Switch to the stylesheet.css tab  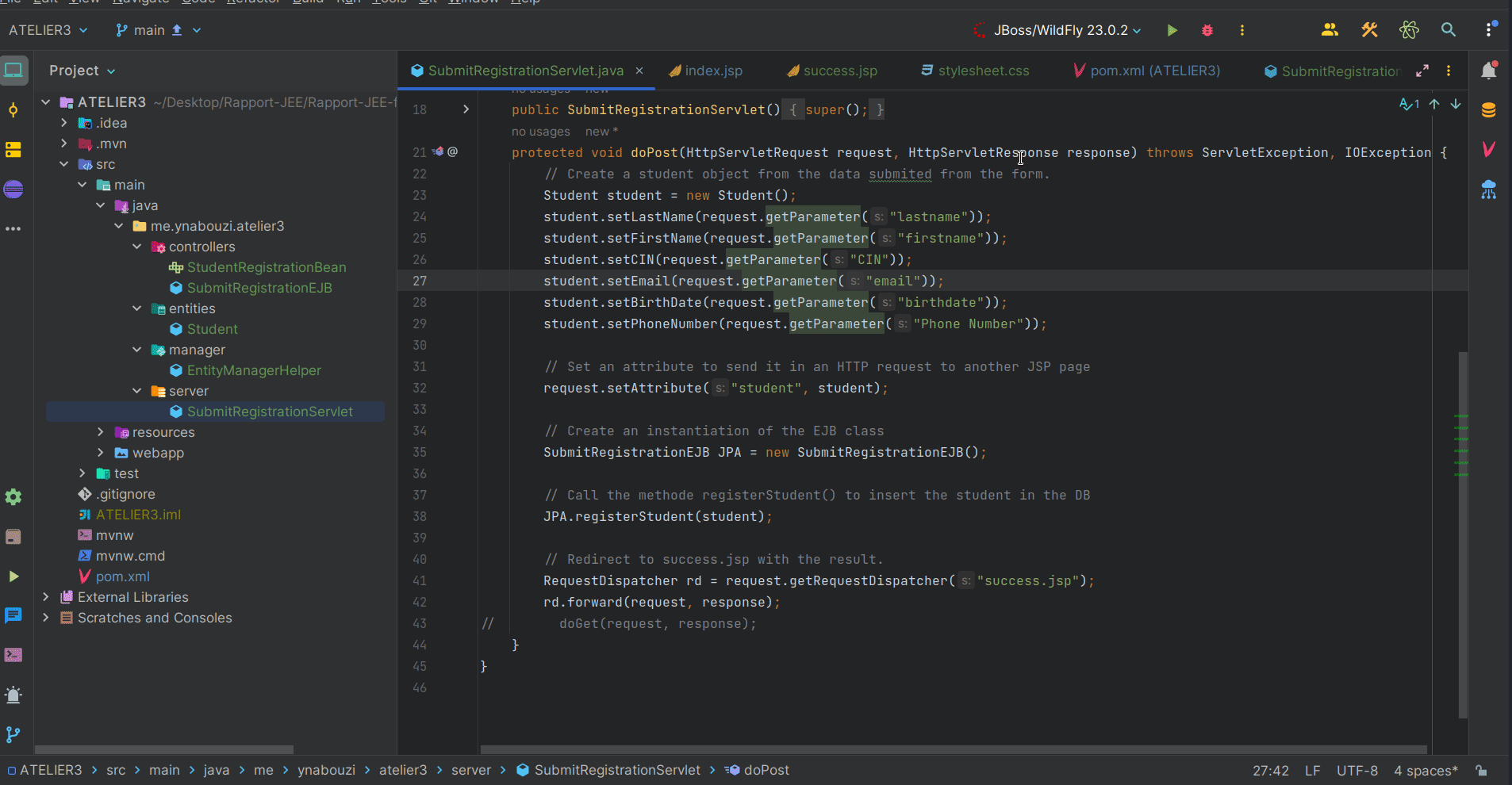tap(983, 71)
